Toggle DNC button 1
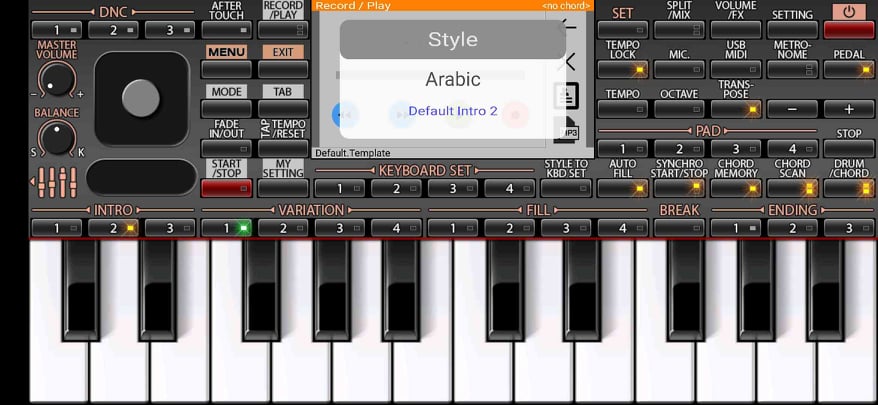The height and width of the screenshot is (405, 878). 57,30
